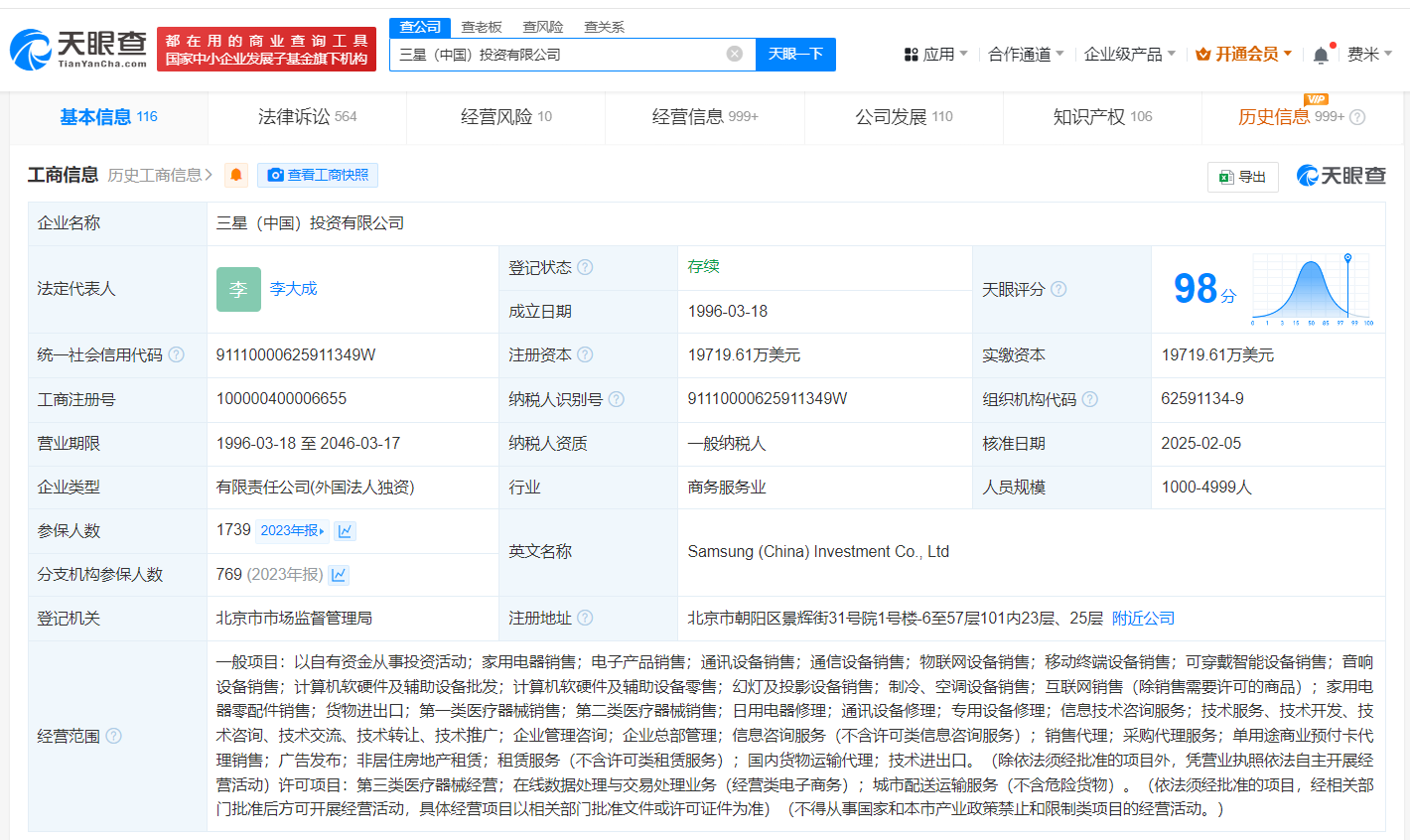Click the registered capital value beside 注册资本
This screenshot has width=1410, height=840.
point(744,354)
